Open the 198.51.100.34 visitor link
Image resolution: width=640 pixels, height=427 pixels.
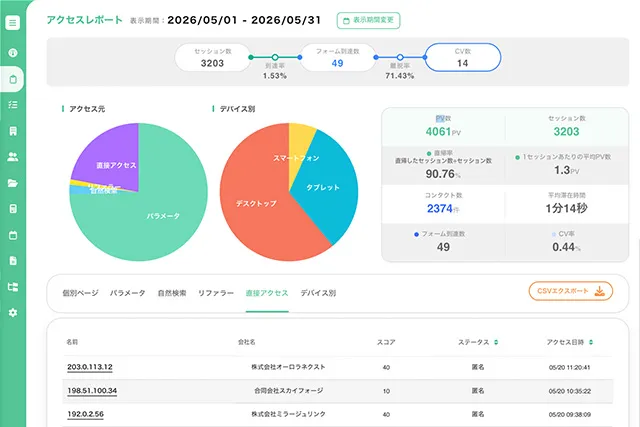point(92,391)
